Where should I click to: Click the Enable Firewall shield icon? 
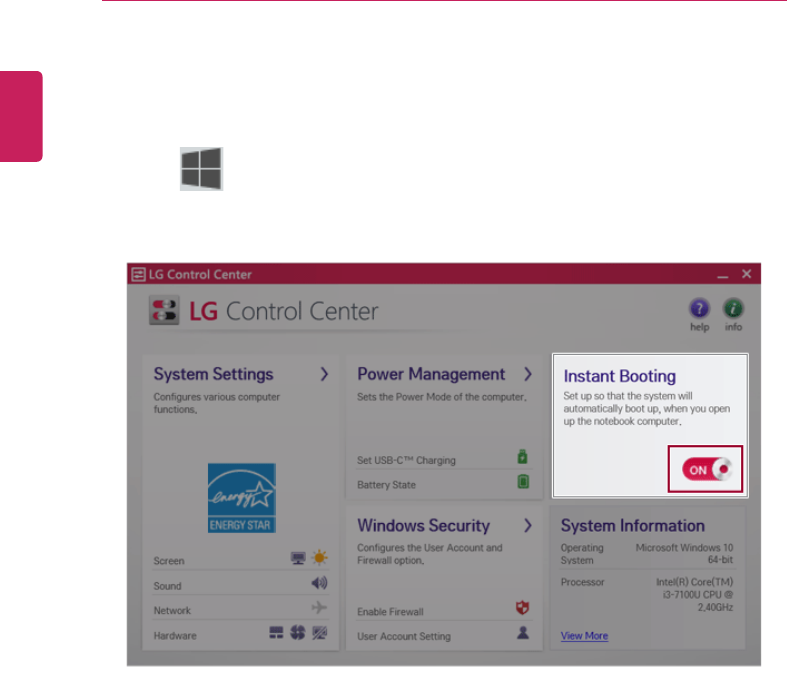(522, 608)
